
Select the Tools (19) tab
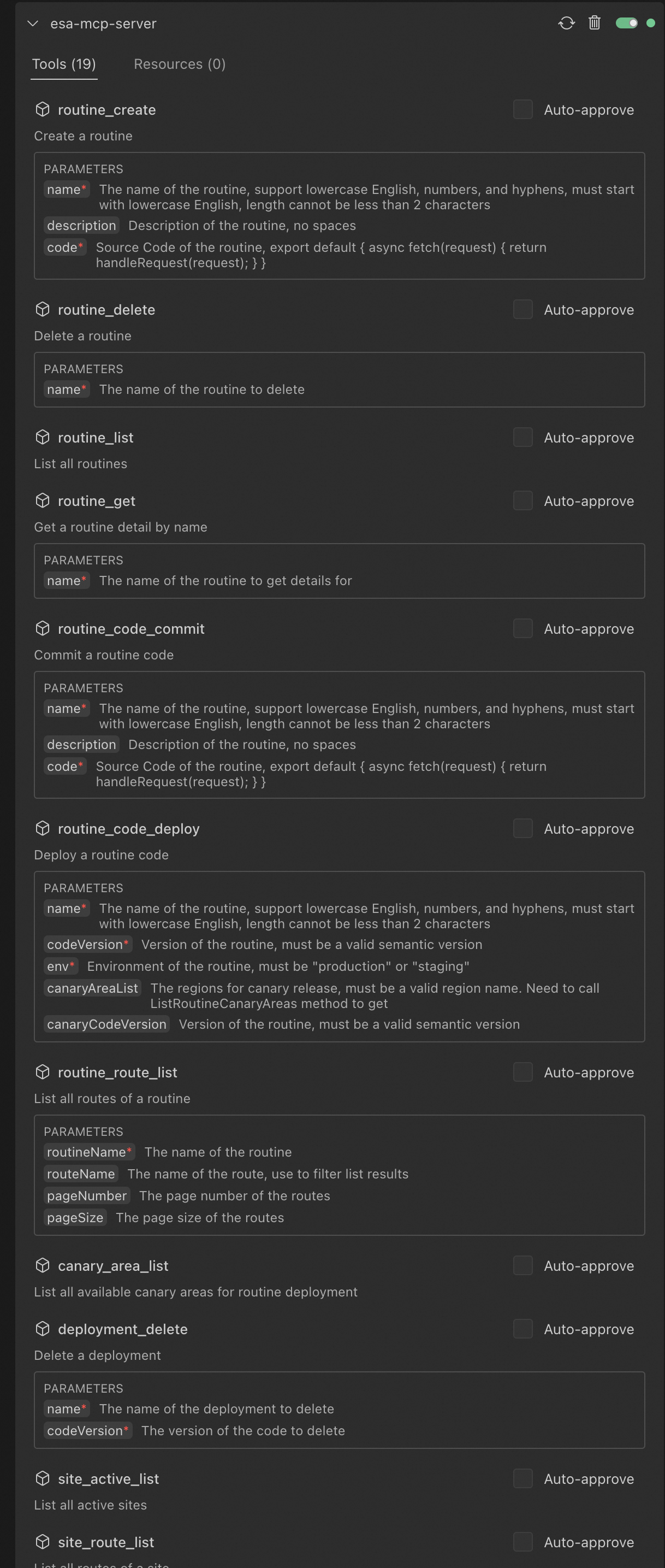(x=64, y=64)
